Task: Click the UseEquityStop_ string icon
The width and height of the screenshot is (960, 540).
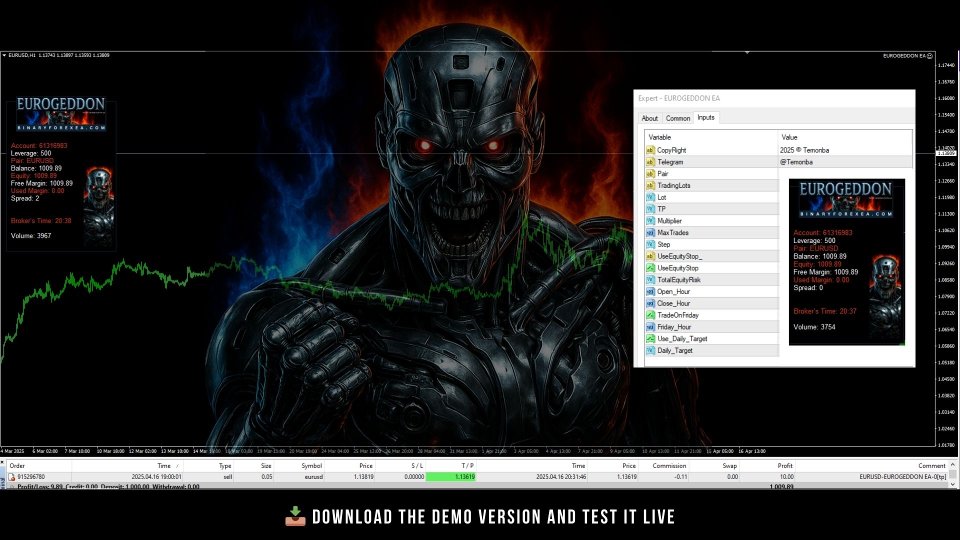Action: tap(650, 256)
